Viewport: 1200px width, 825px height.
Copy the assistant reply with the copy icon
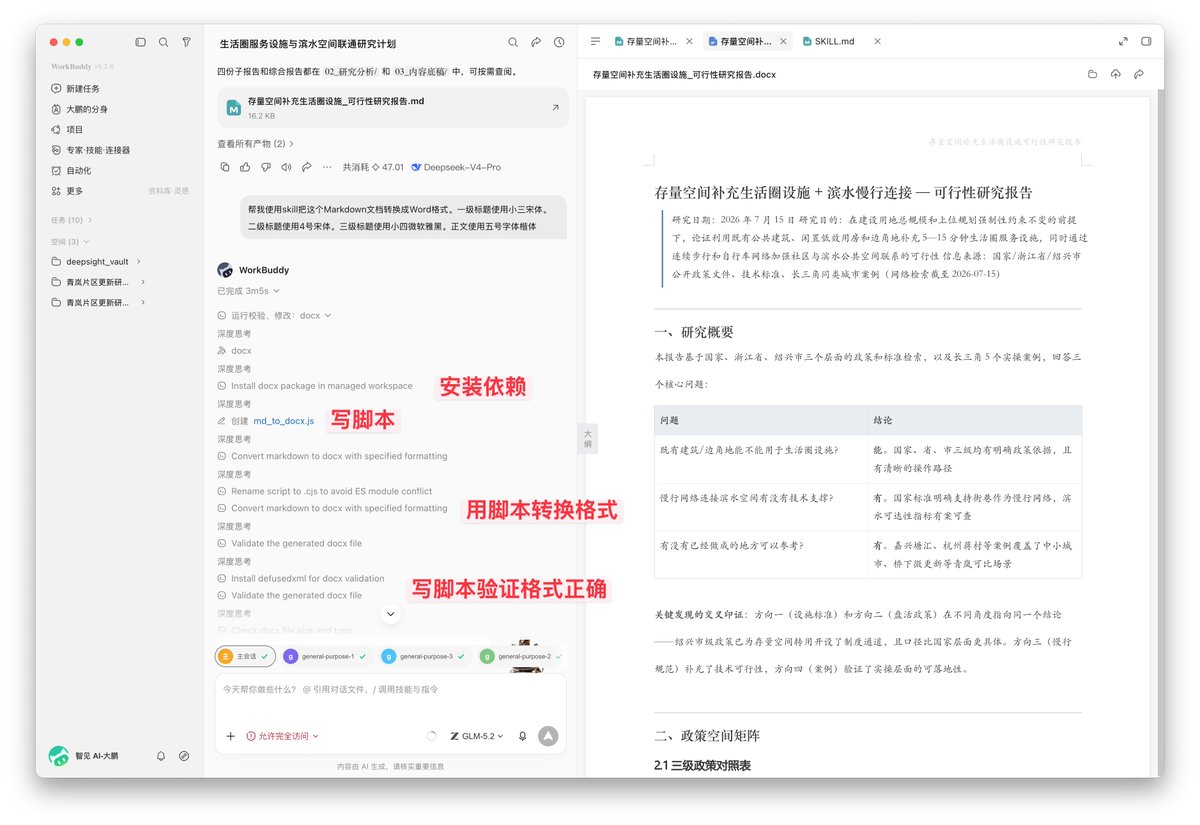click(x=224, y=167)
